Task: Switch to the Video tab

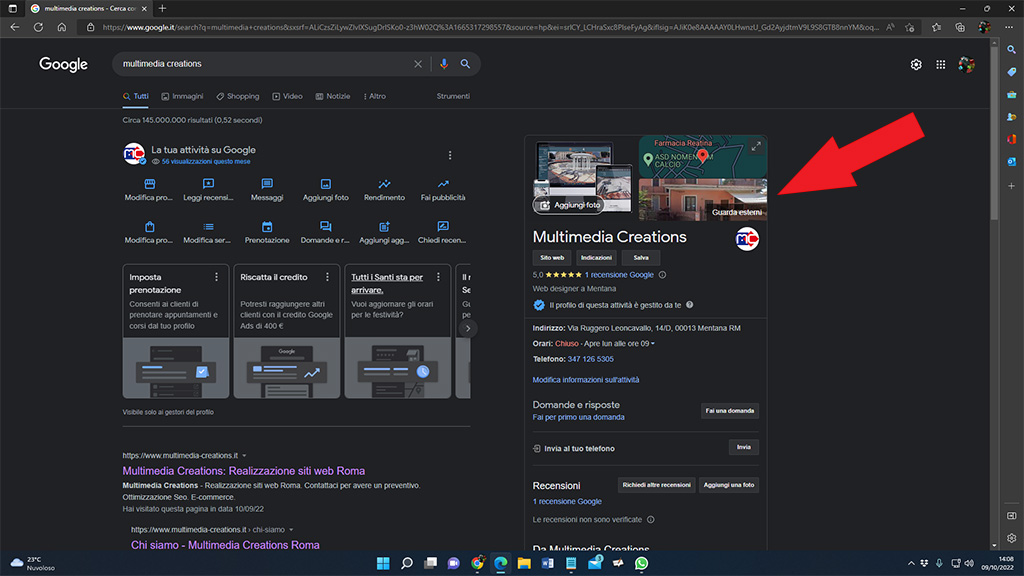Action: tap(287, 96)
